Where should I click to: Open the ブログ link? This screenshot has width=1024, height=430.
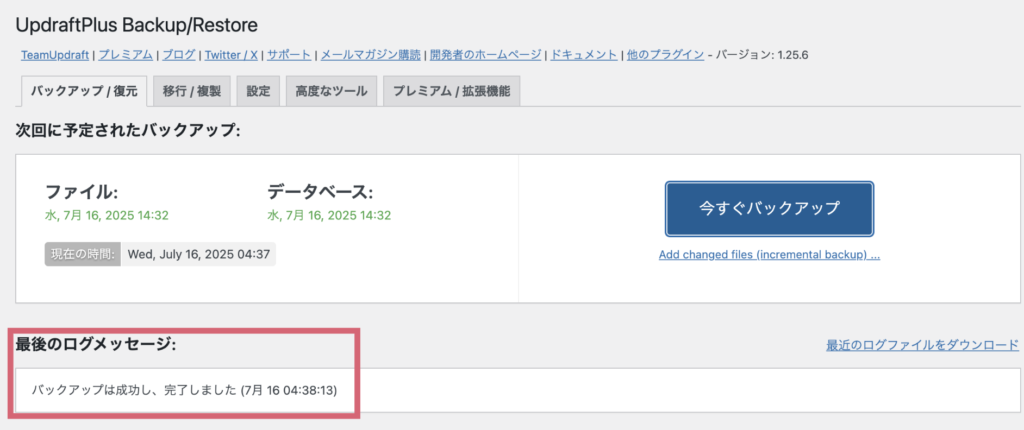[178, 55]
